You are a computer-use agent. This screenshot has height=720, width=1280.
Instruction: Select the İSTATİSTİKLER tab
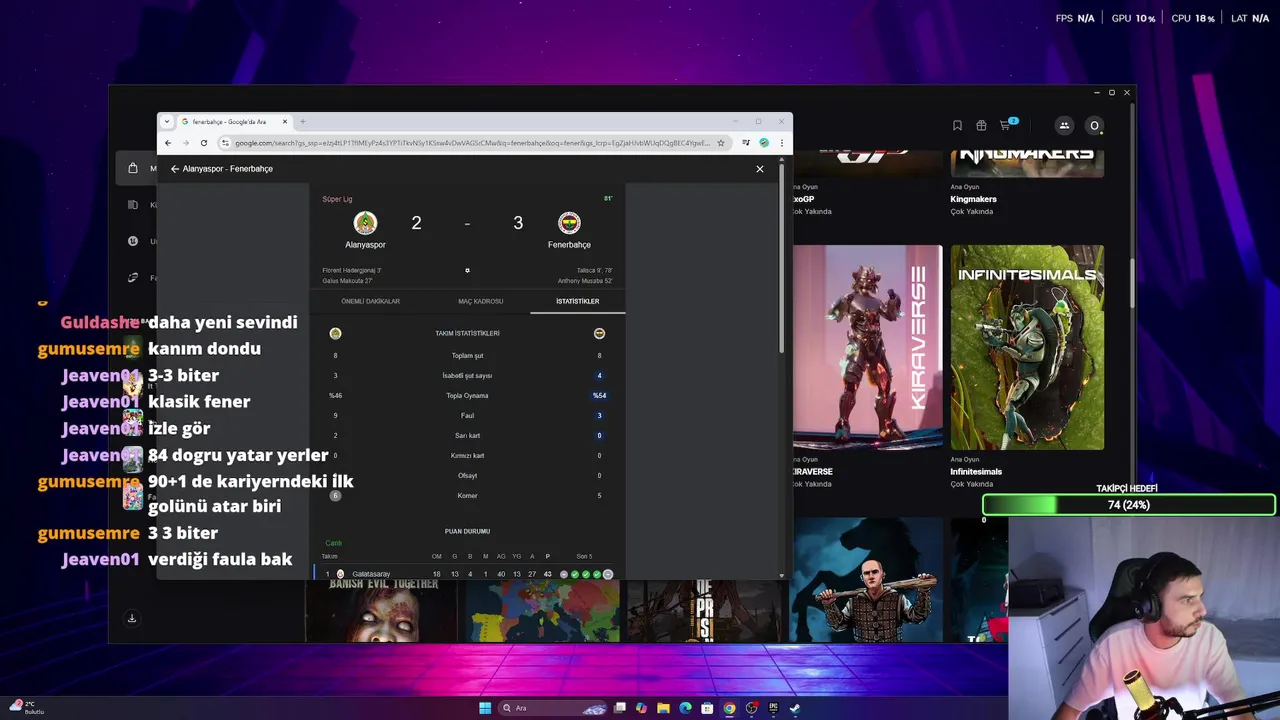pyautogui.click(x=578, y=301)
